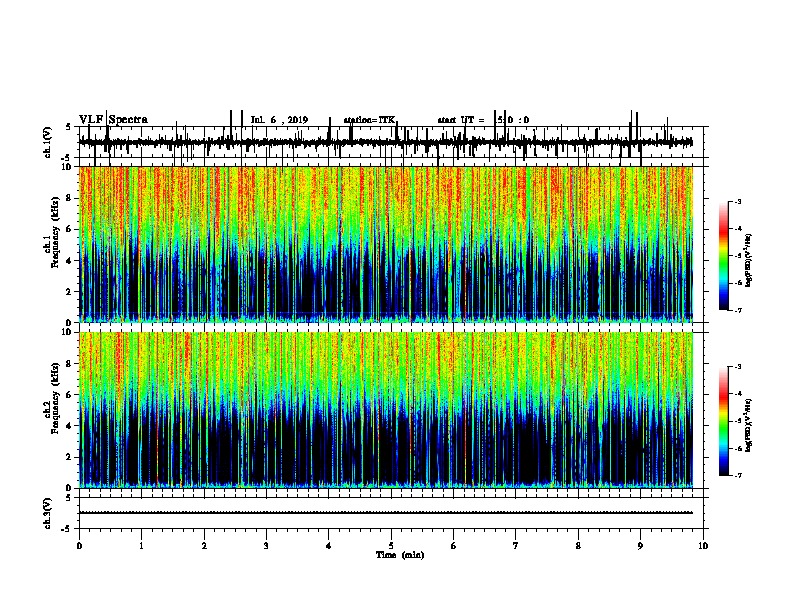
Task: Click the "-7" label on ch.2 color bar
Action: click(737, 475)
